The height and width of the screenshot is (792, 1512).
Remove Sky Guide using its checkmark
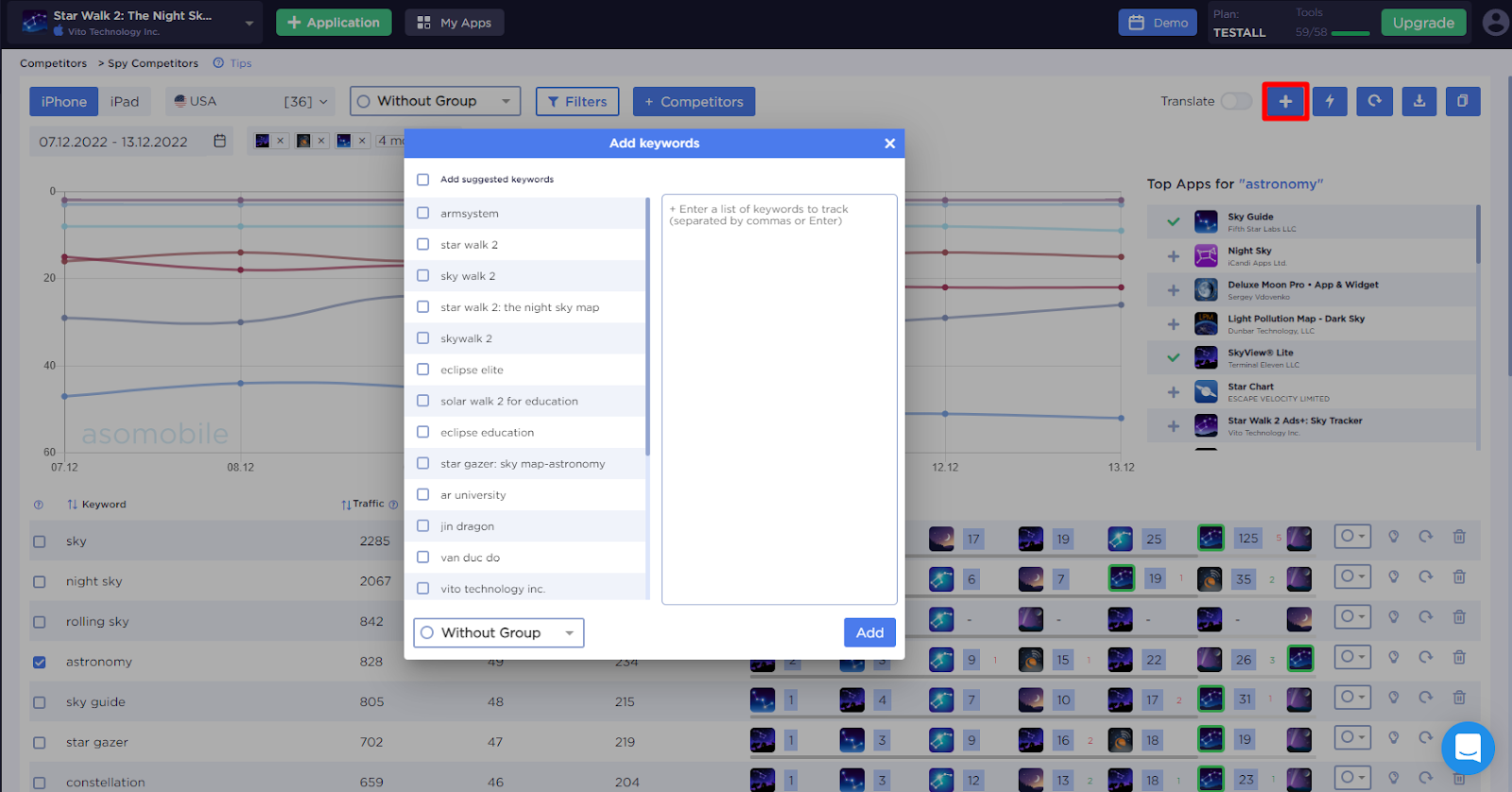tap(1173, 222)
